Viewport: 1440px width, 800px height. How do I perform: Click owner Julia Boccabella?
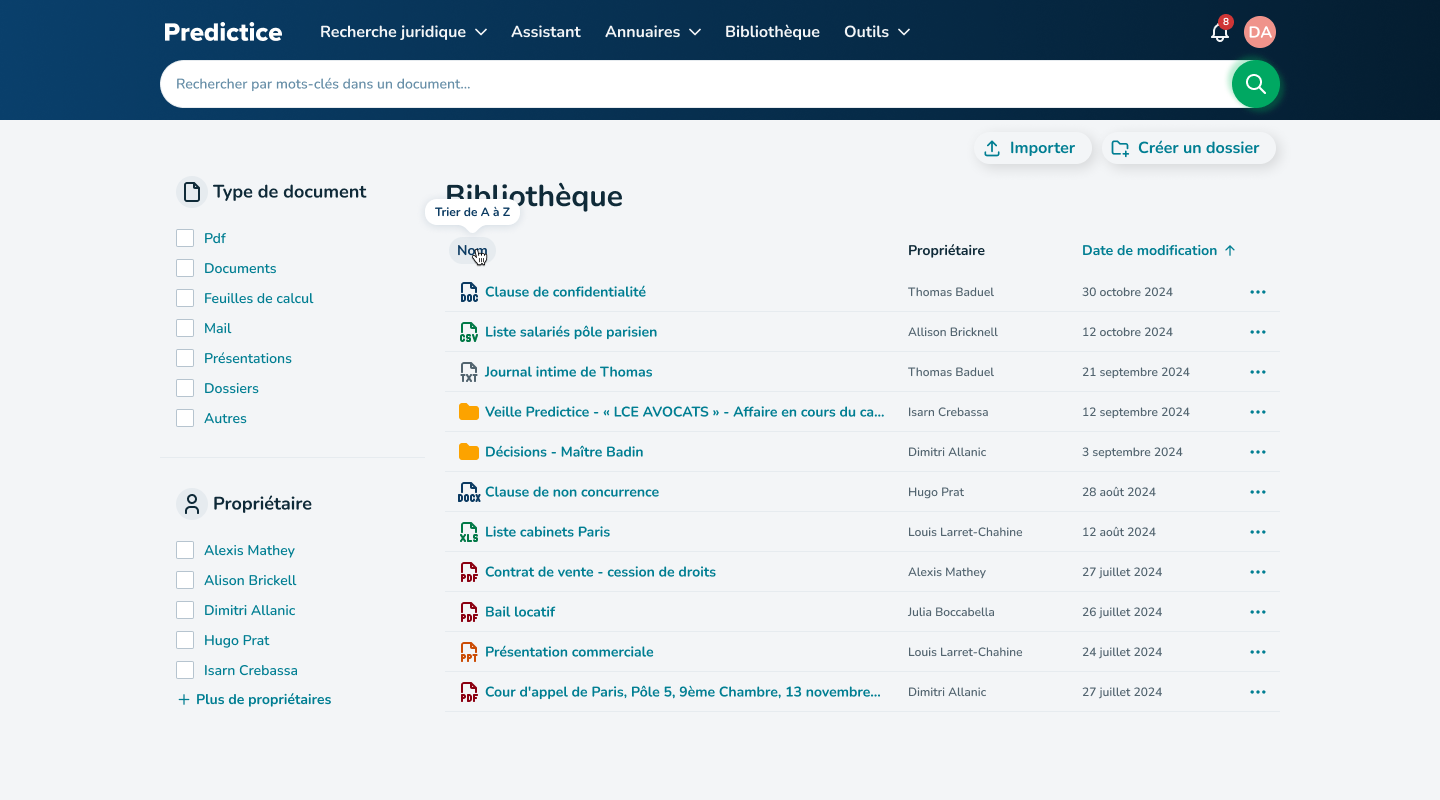click(951, 612)
